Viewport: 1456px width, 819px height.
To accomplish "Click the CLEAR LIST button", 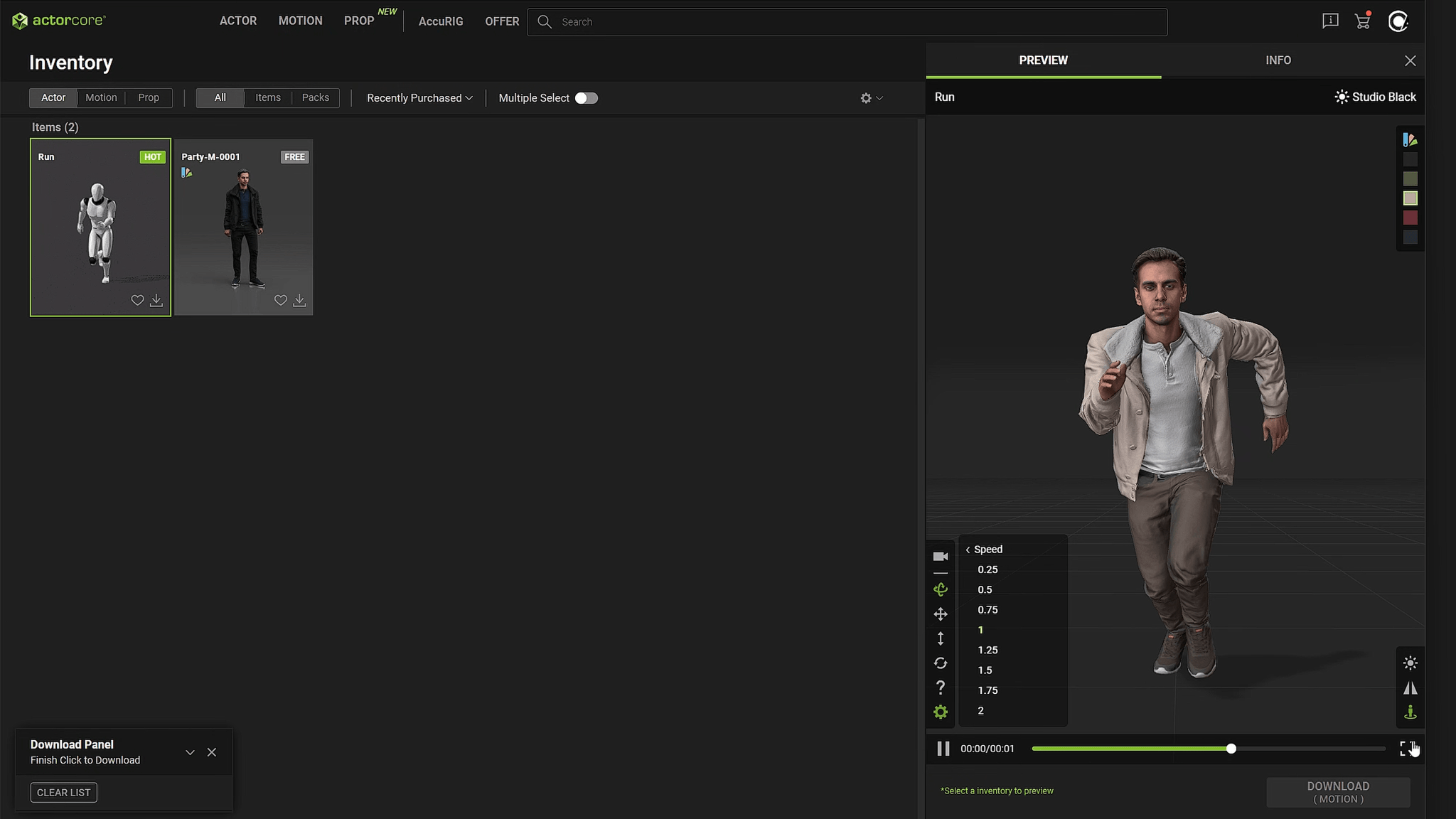I will (x=64, y=792).
